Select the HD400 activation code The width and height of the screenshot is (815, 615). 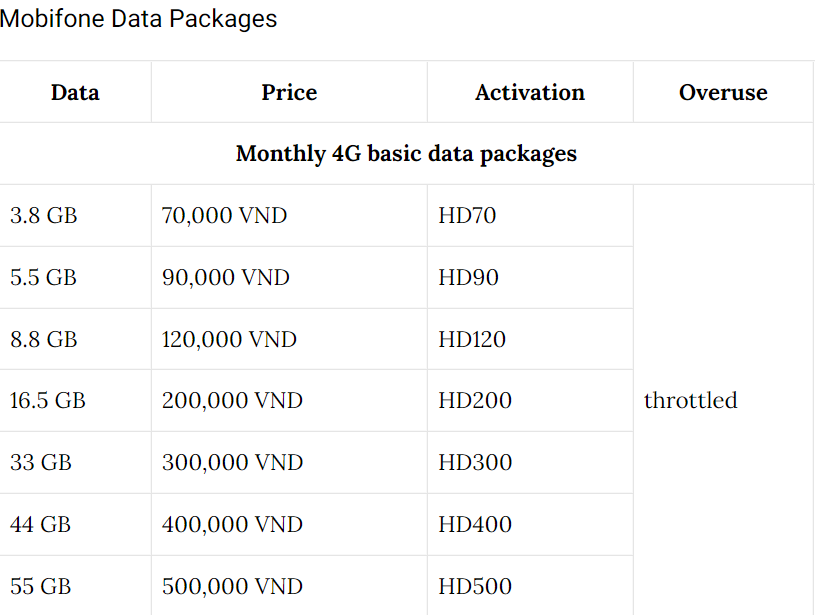point(475,524)
